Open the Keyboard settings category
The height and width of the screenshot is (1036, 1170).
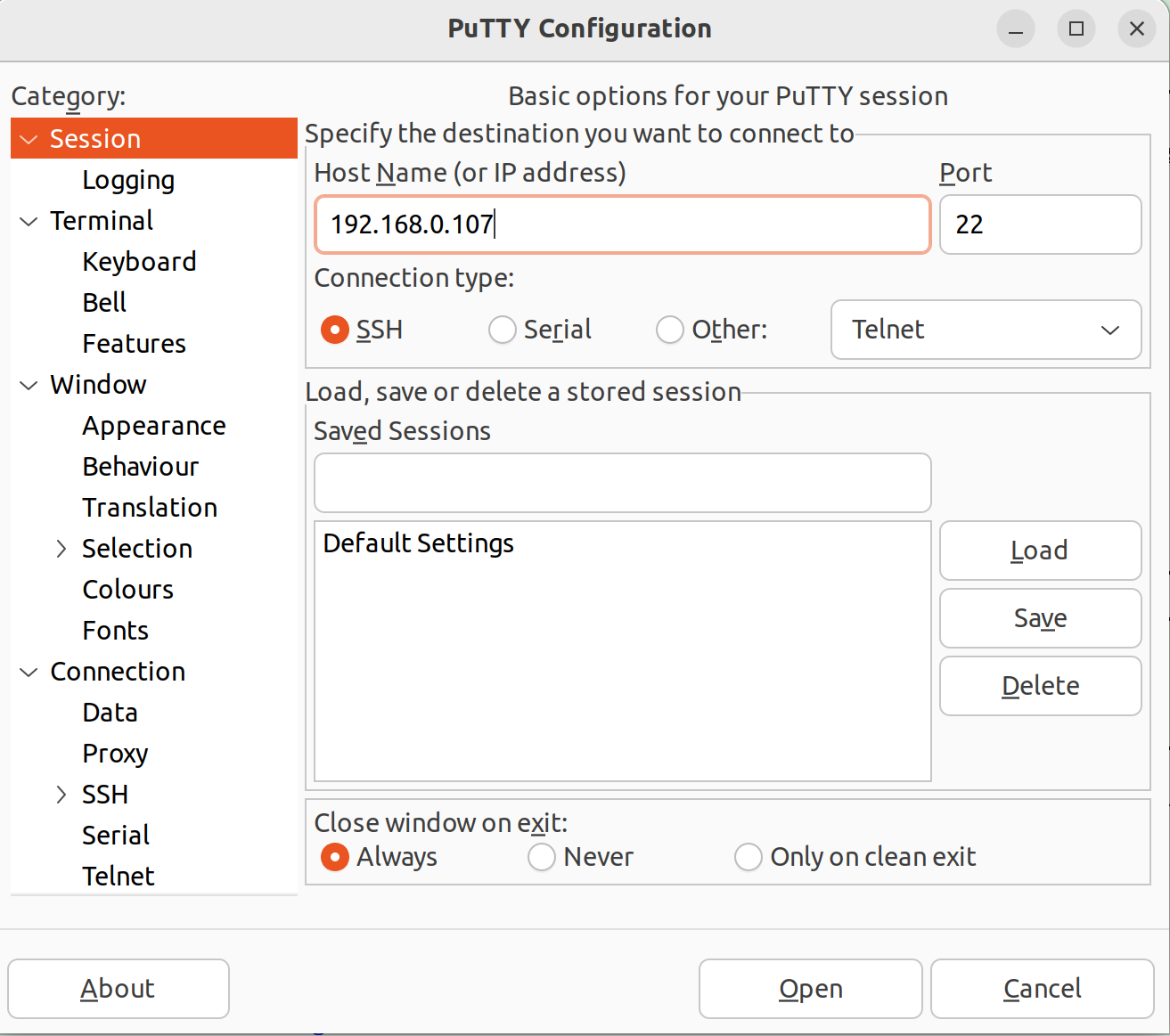tap(139, 262)
